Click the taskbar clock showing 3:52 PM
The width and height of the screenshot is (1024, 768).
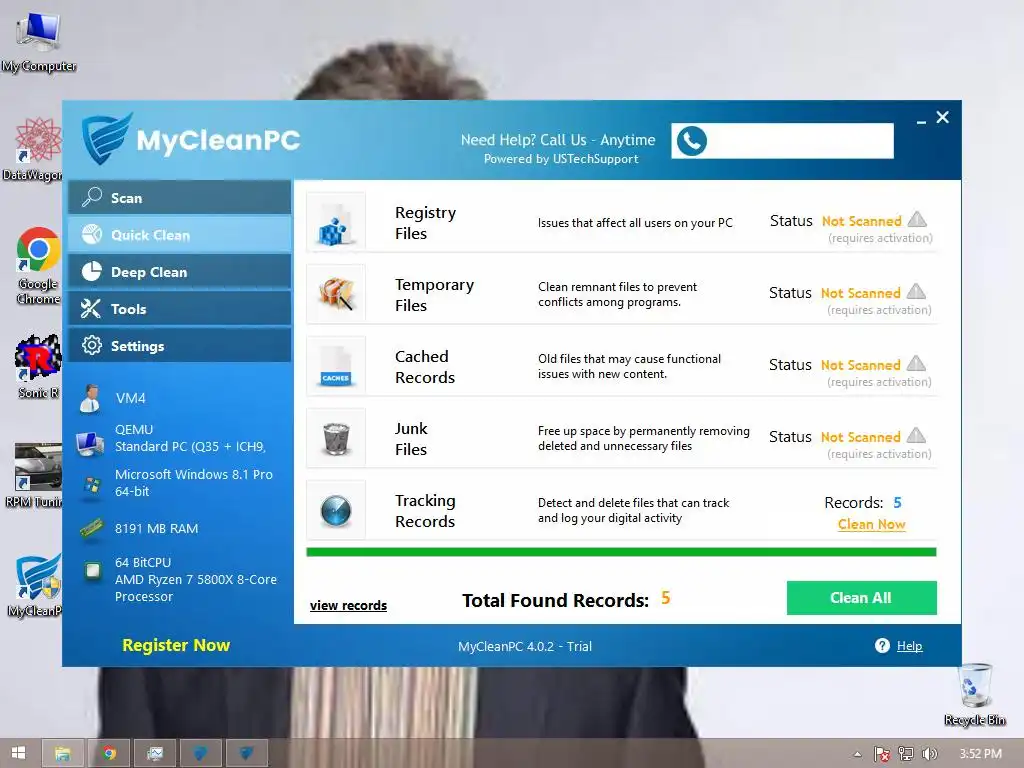tap(980, 754)
